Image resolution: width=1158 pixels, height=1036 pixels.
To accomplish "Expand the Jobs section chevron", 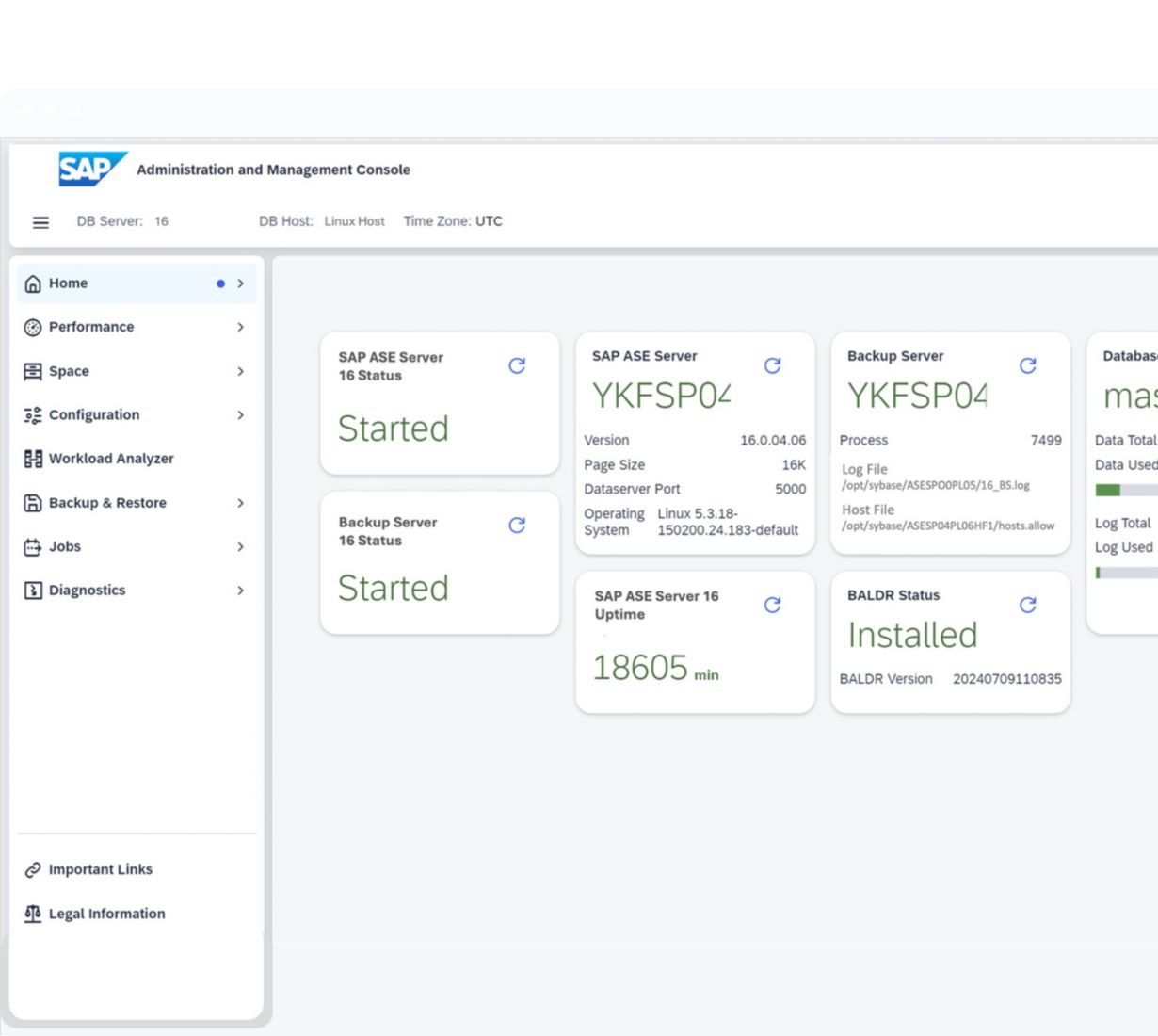I will pyautogui.click(x=241, y=546).
